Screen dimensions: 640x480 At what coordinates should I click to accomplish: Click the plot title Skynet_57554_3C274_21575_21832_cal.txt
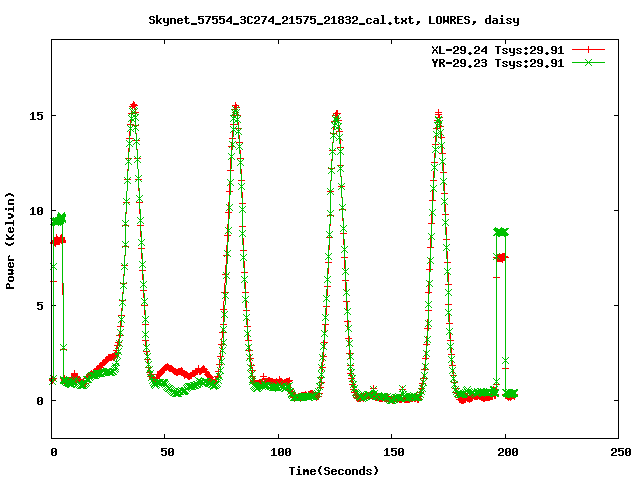pos(334,20)
